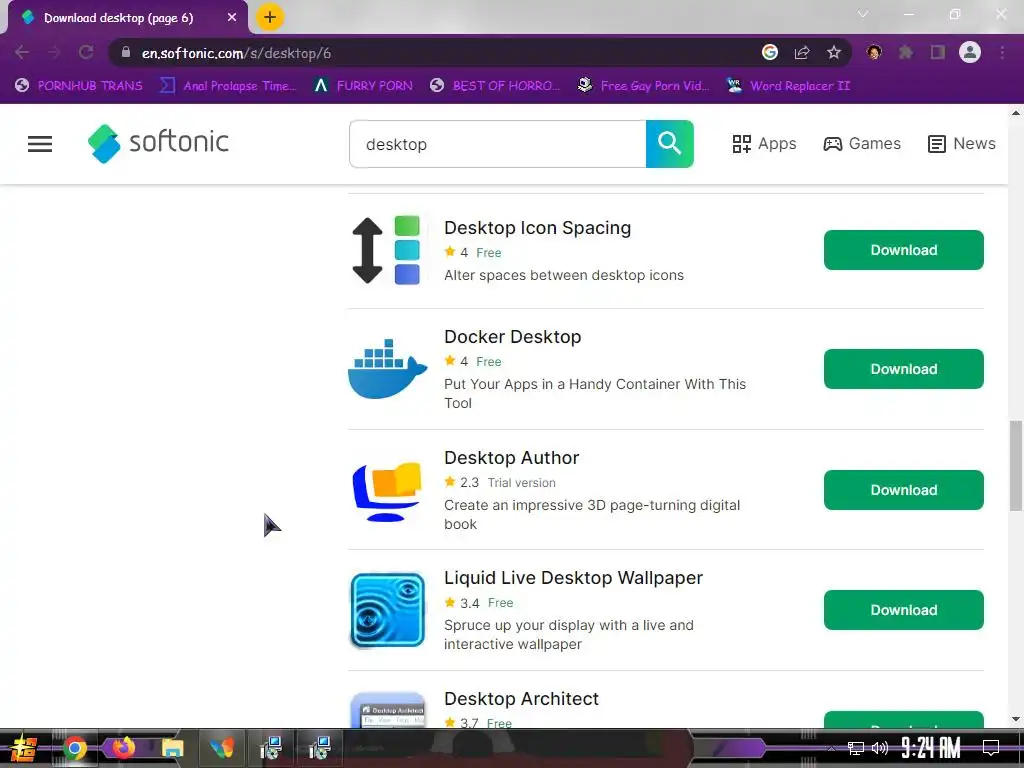Open the Word Replacer II bookmark

[x=788, y=86]
